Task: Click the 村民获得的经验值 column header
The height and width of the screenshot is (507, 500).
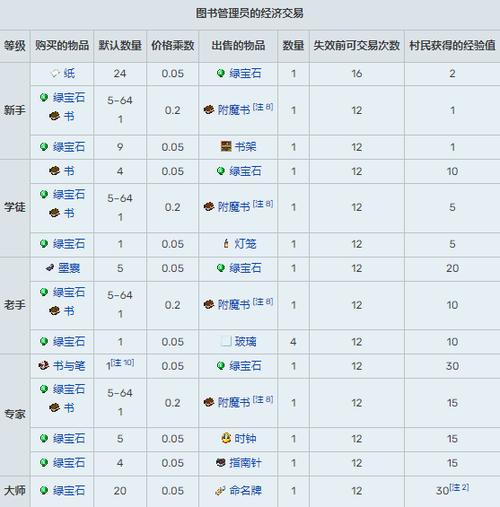Action: [x=452, y=45]
